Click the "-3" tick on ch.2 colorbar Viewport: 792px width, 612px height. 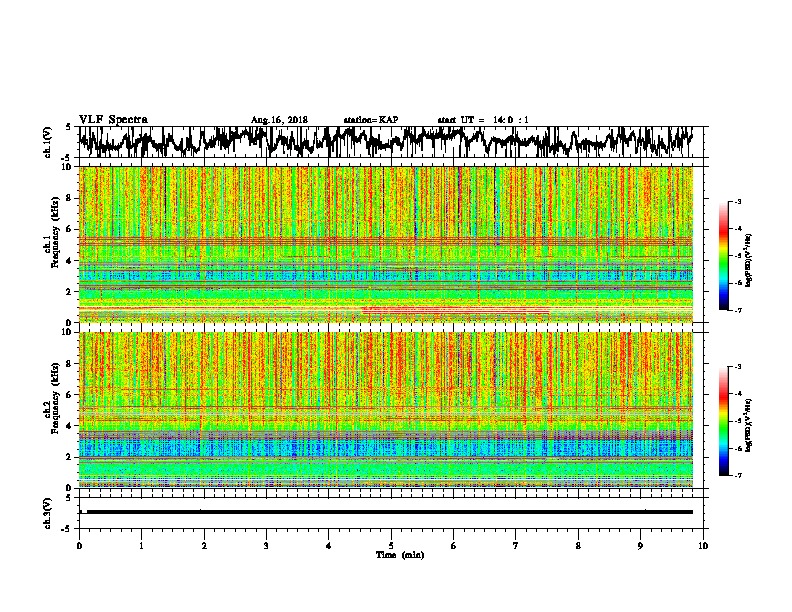(737, 367)
